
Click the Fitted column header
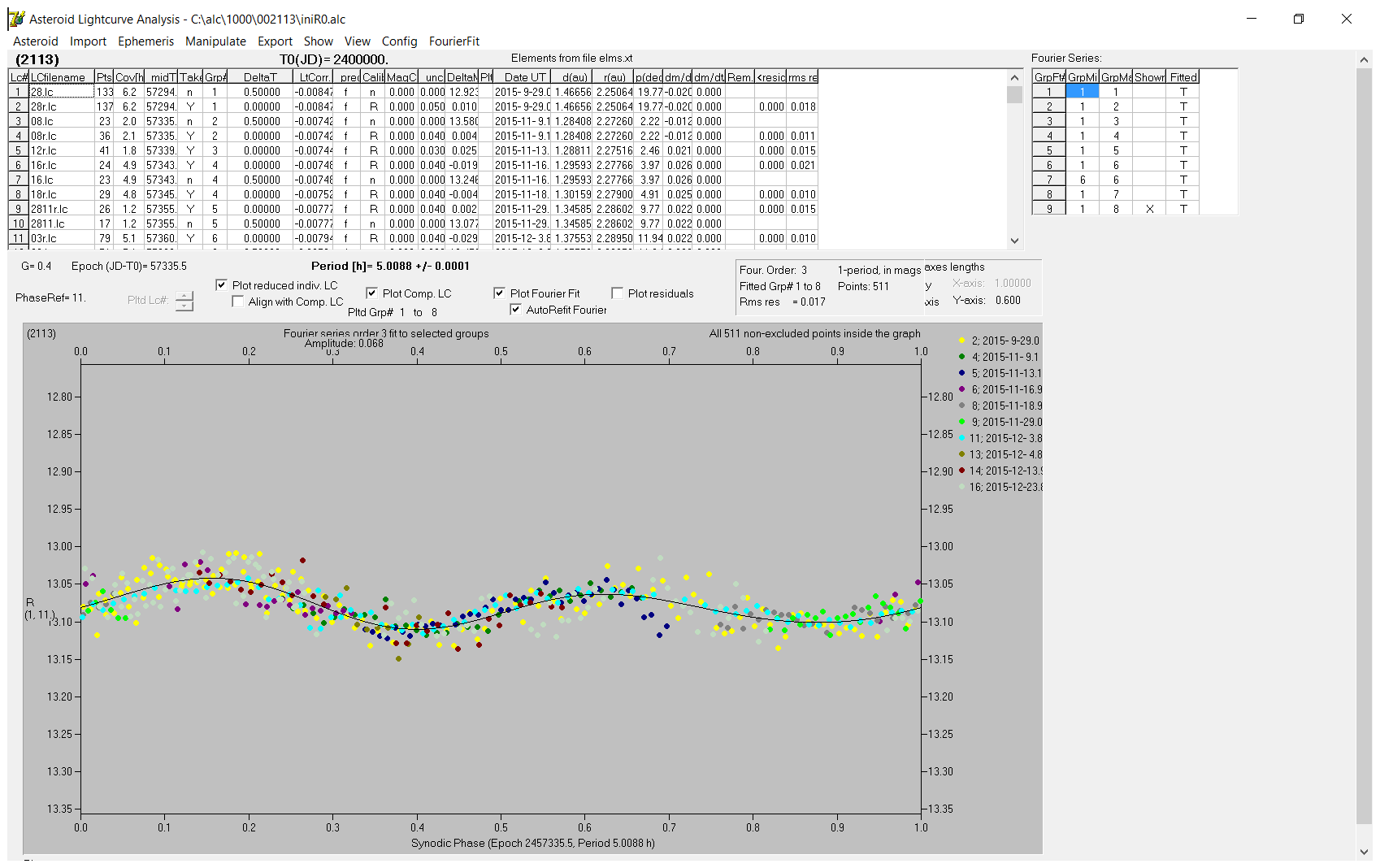tap(1183, 77)
